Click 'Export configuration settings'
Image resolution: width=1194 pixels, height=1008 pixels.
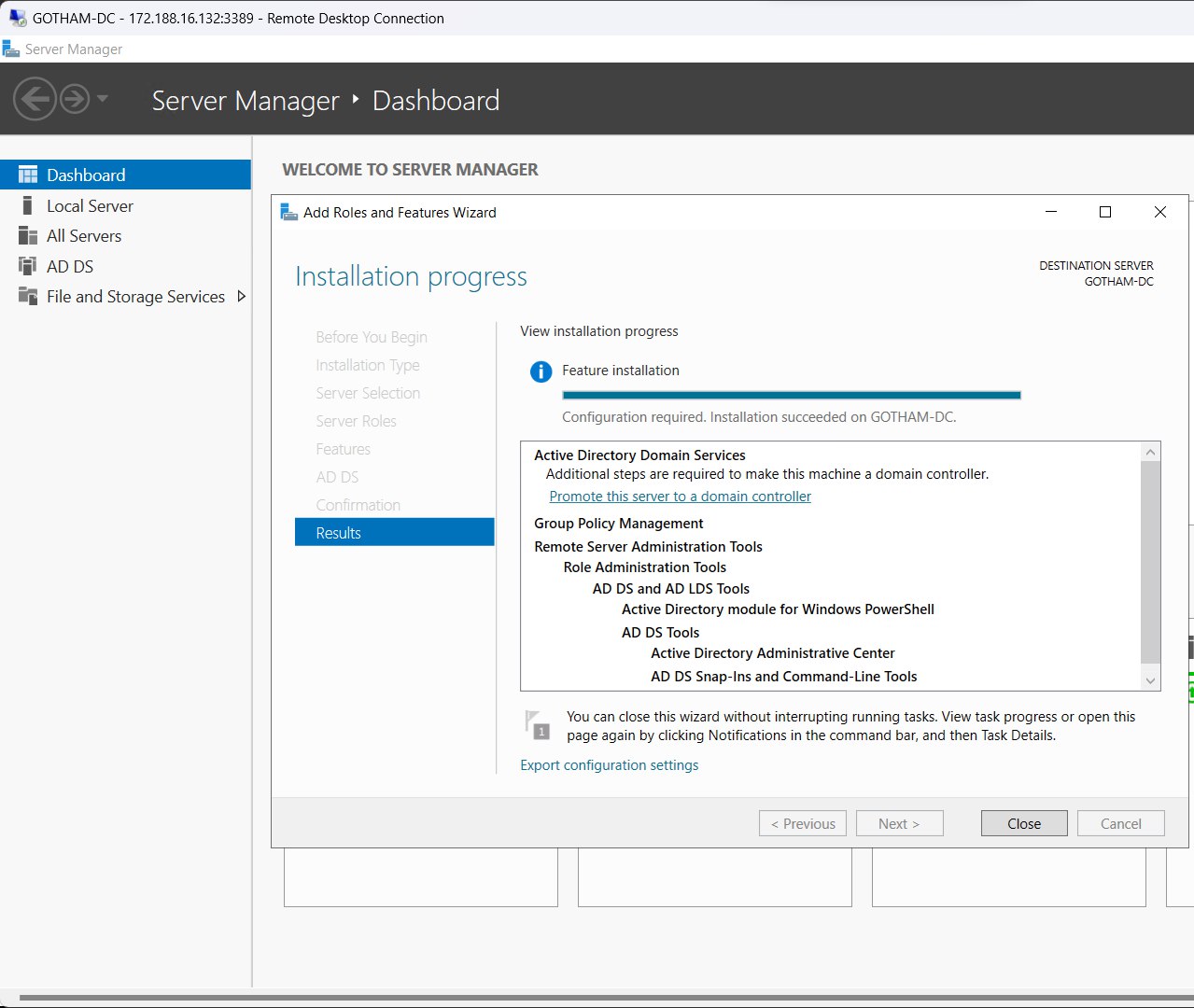(609, 764)
